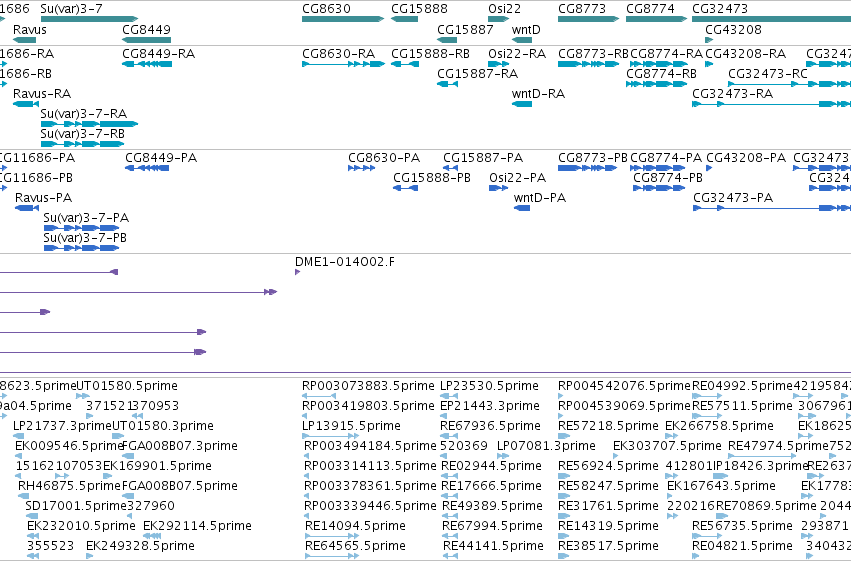851x561 pixels.
Task: Select transcript CG8774-RB
Action: [657, 84]
